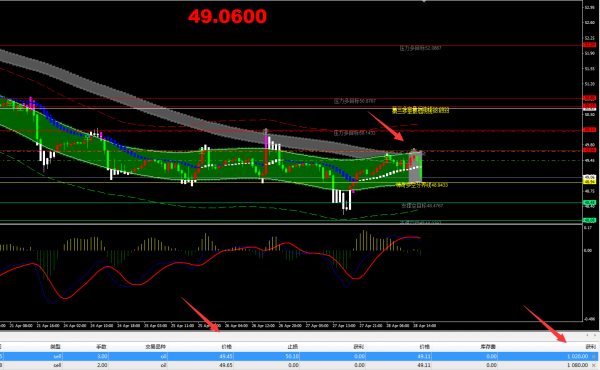Click the white current price tag on price axis
This screenshot has width=600, height=370.
pyautogui.click(x=589, y=178)
